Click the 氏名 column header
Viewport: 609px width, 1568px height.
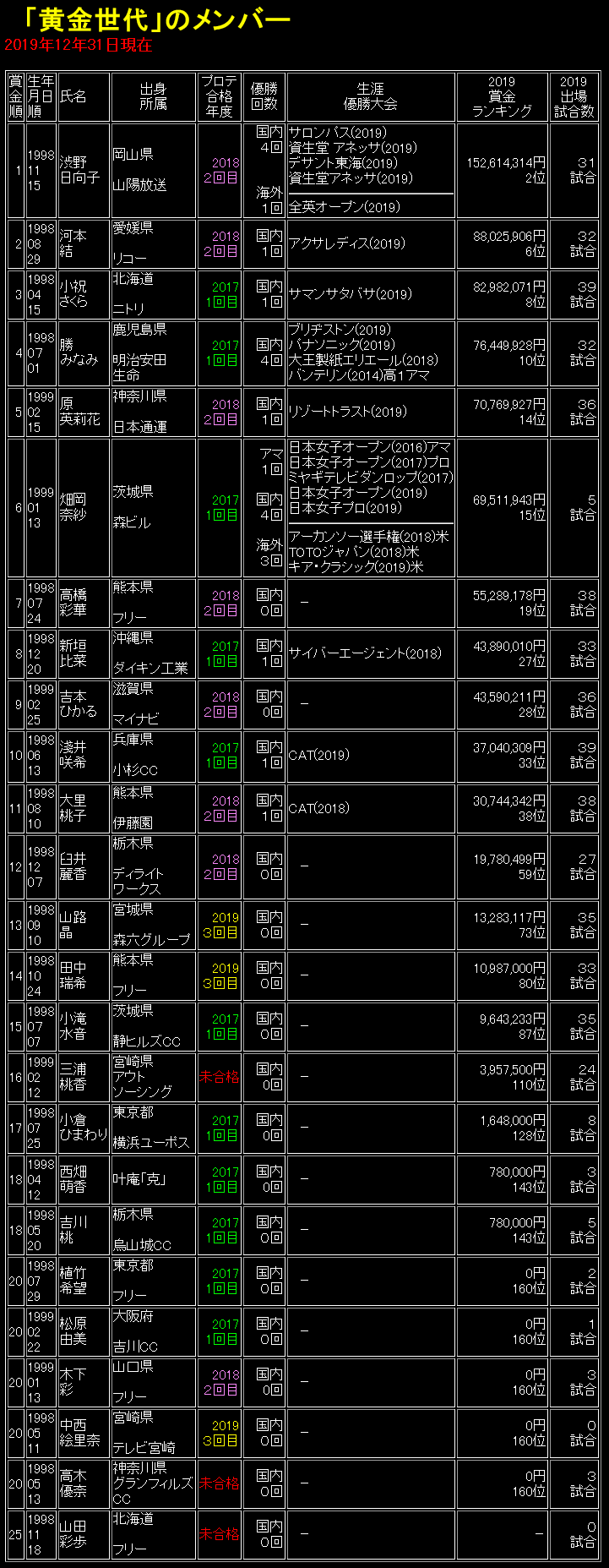[73, 96]
